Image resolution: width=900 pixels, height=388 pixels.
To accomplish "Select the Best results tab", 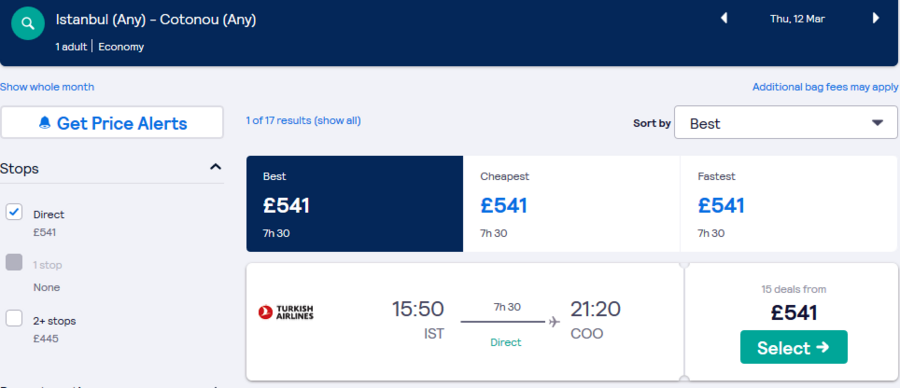I will [355, 204].
